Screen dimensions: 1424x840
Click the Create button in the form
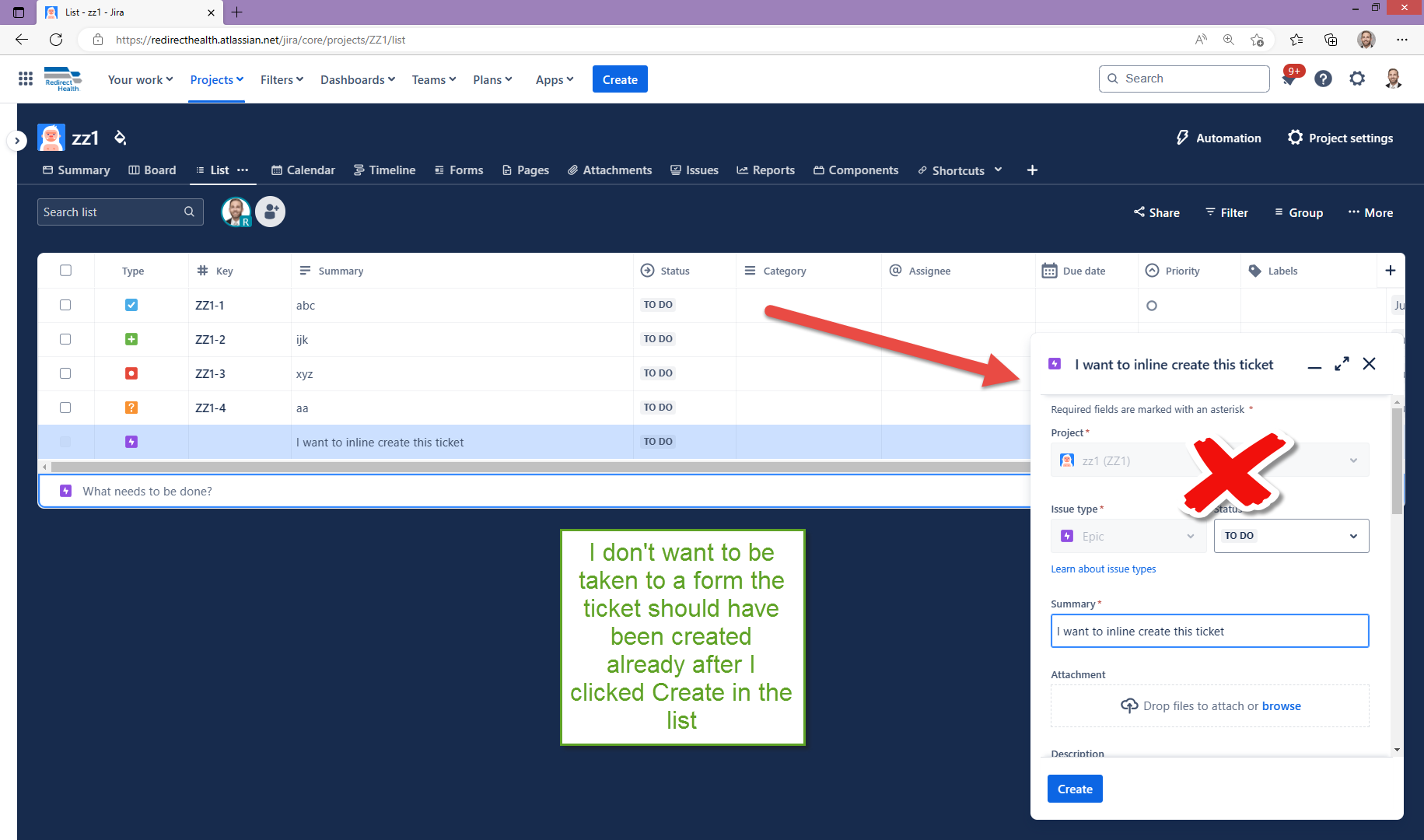1075,789
